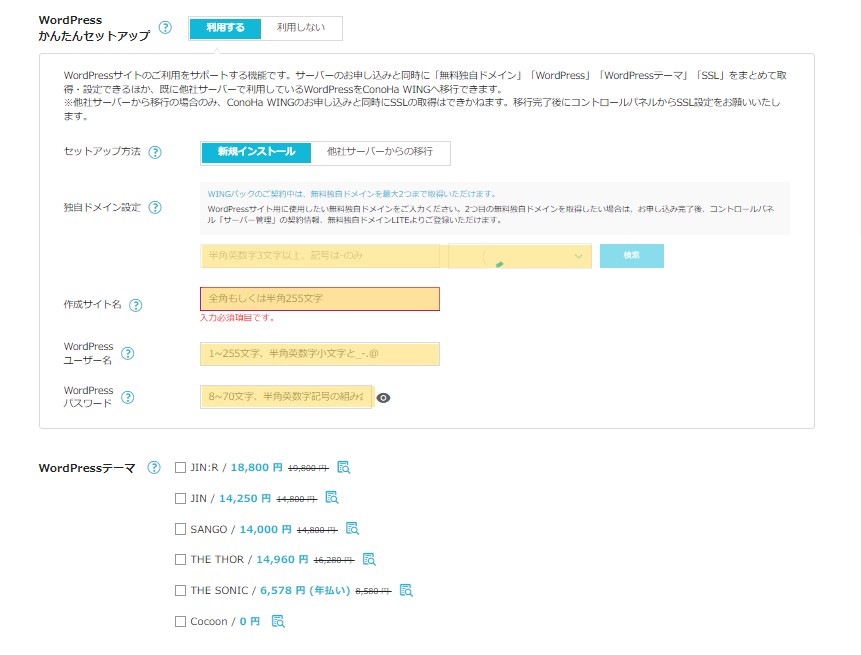The width and height of the screenshot is (861, 655).
Task: Check THE SONIC theme checkbox
Action: tap(180, 590)
